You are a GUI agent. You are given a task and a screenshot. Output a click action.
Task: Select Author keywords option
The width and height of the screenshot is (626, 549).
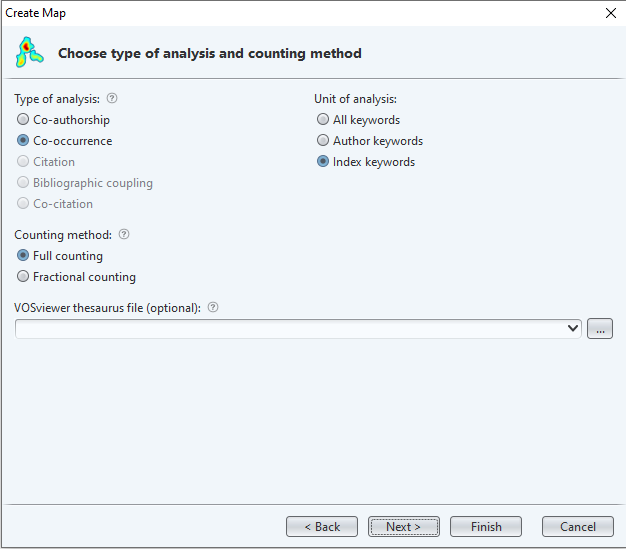click(323, 141)
